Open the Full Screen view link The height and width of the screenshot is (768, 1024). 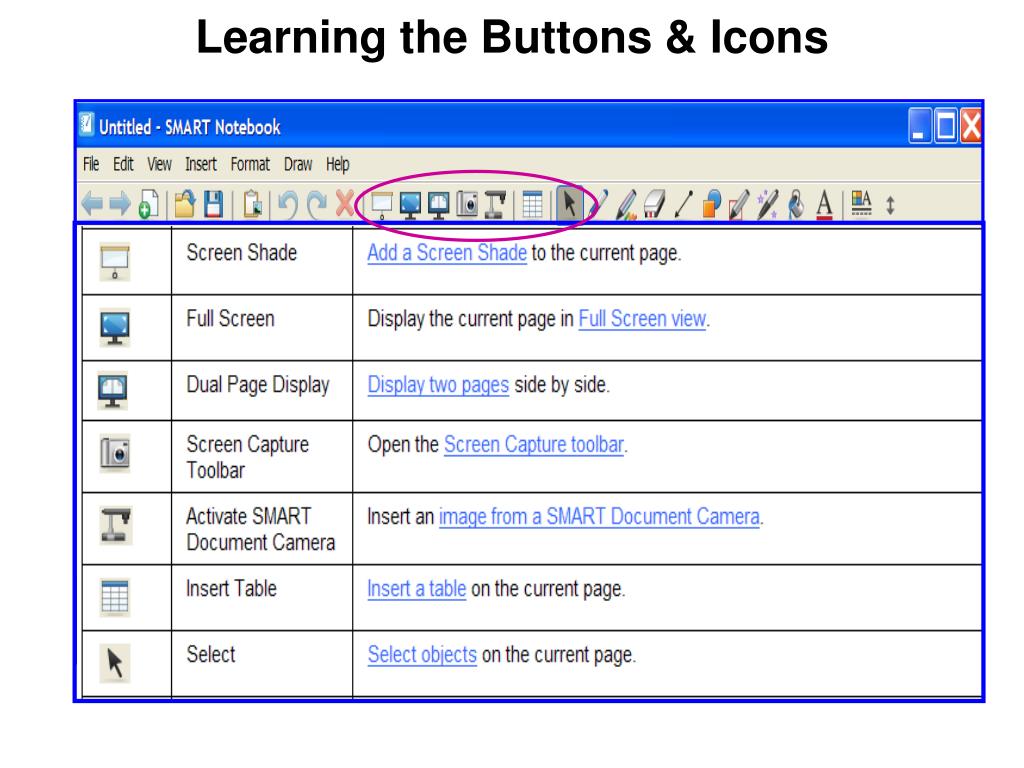tap(642, 319)
